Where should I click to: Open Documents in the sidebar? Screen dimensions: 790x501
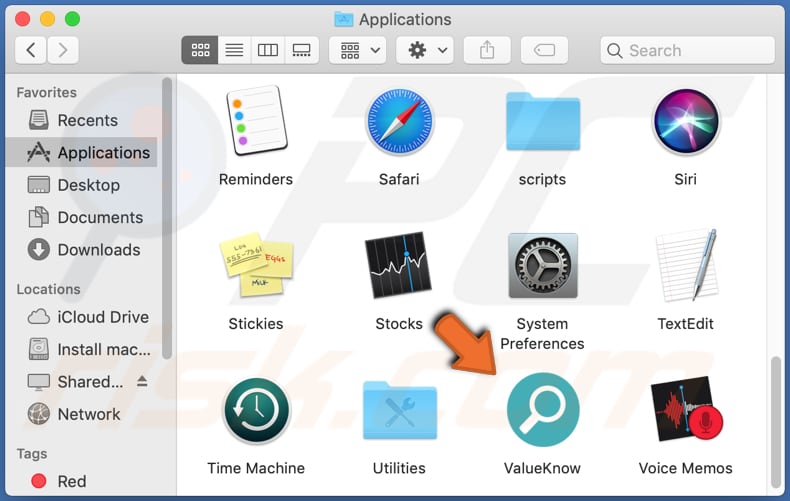[x=82, y=217]
